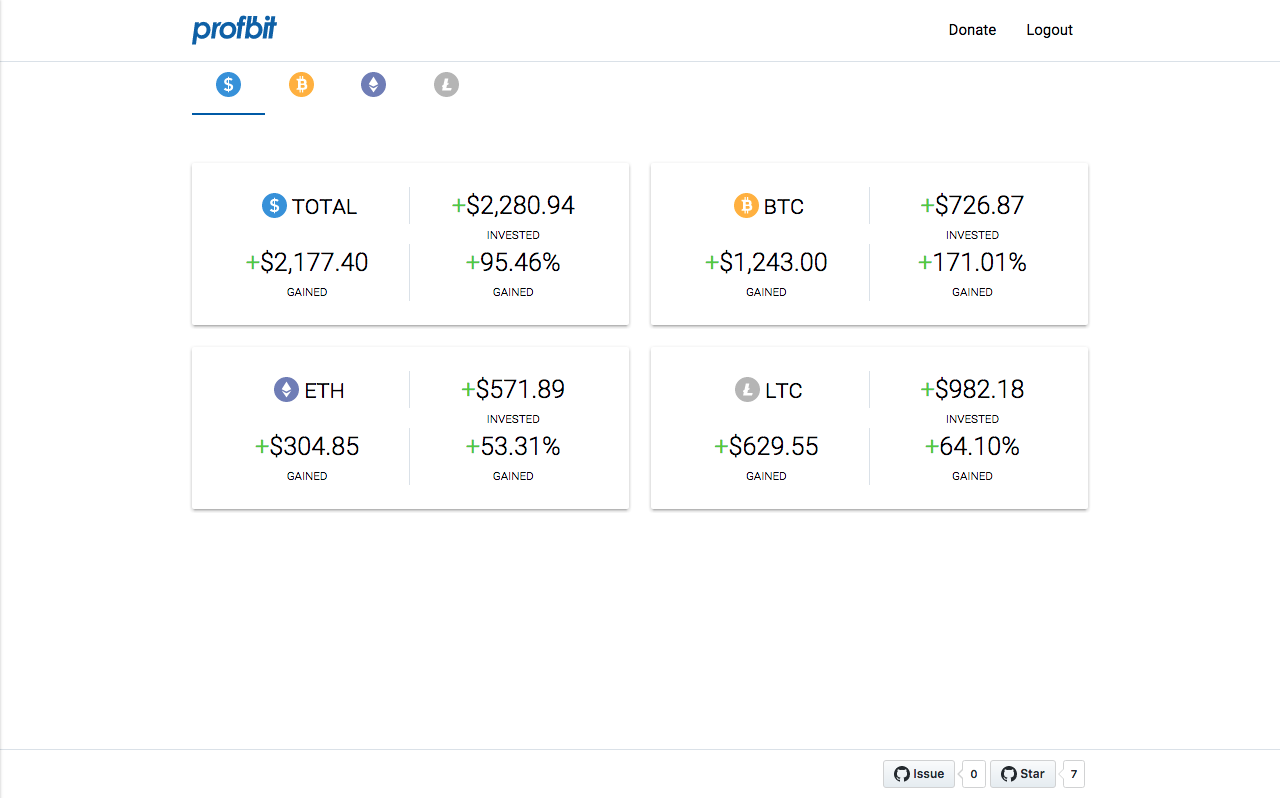Click the +$726.87 invested value
The height and width of the screenshot is (798, 1280).
(972, 205)
